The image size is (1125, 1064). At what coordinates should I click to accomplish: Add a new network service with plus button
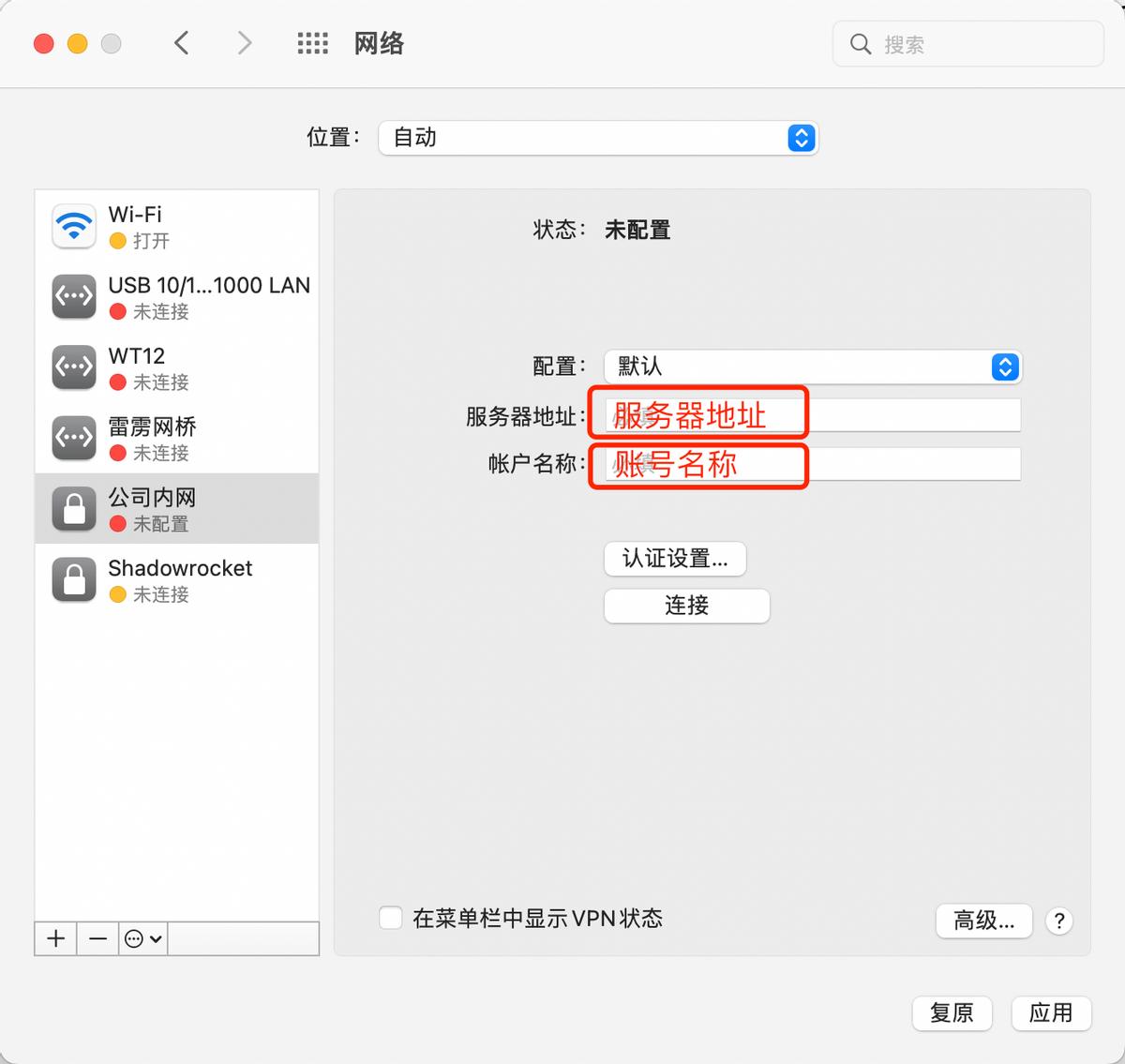pyautogui.click(x=54, y=938)
